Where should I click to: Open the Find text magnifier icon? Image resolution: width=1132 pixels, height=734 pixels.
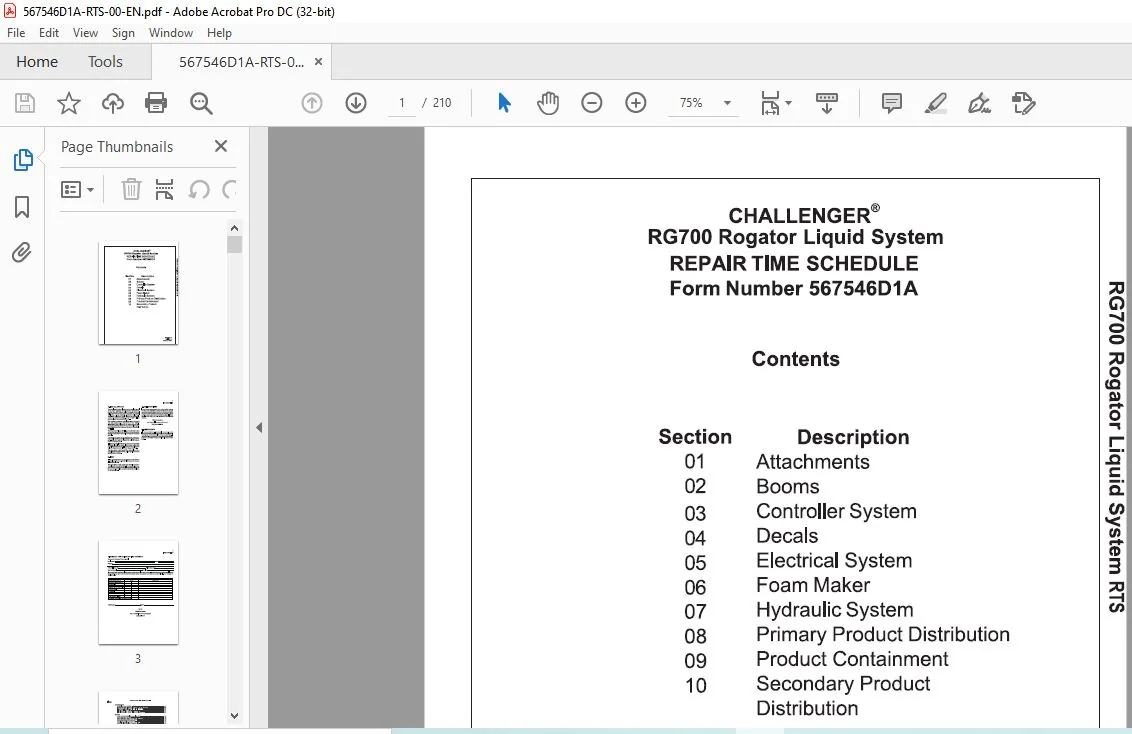[201, 103]
